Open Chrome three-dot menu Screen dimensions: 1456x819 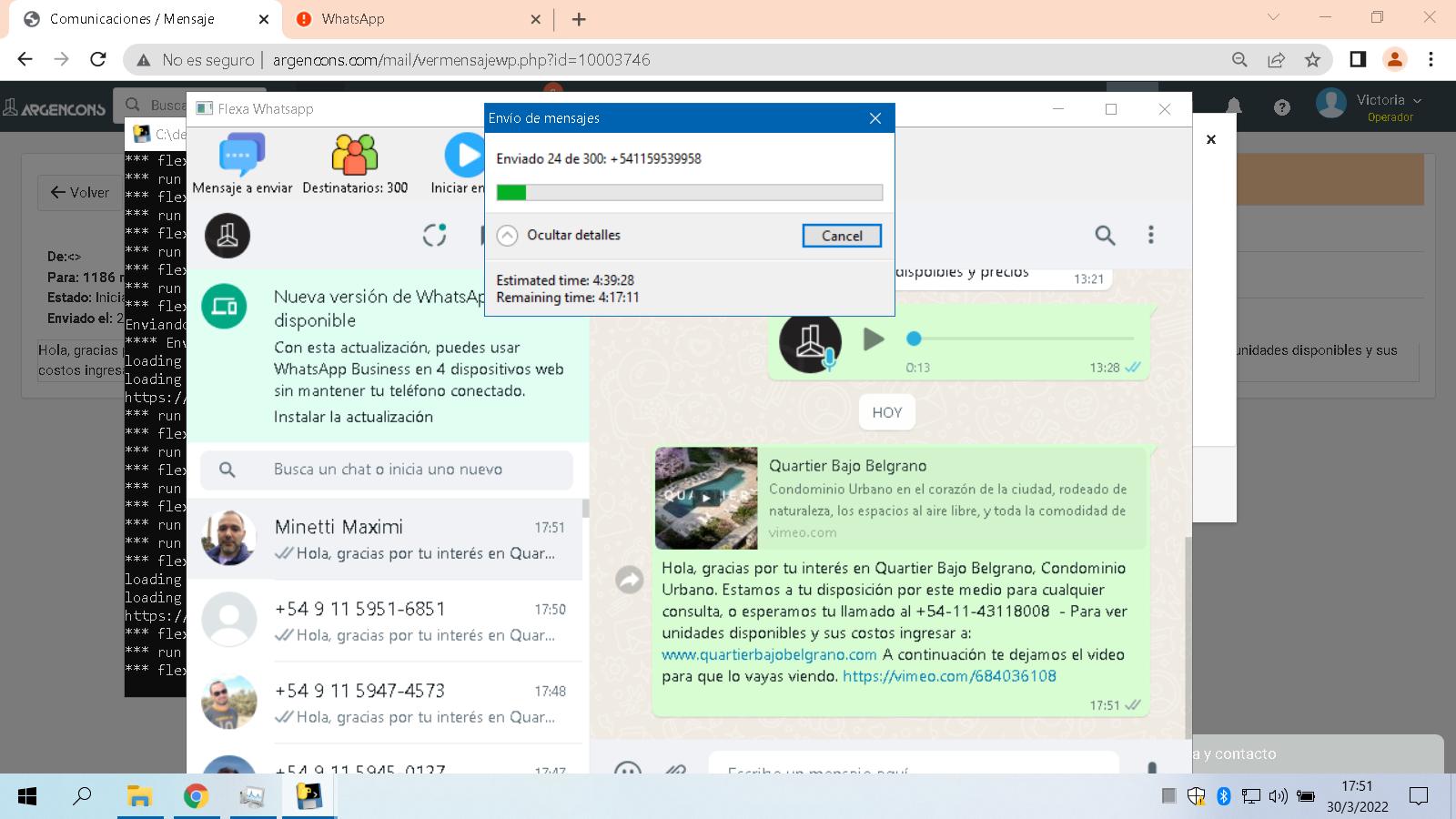coord(1431,59)
